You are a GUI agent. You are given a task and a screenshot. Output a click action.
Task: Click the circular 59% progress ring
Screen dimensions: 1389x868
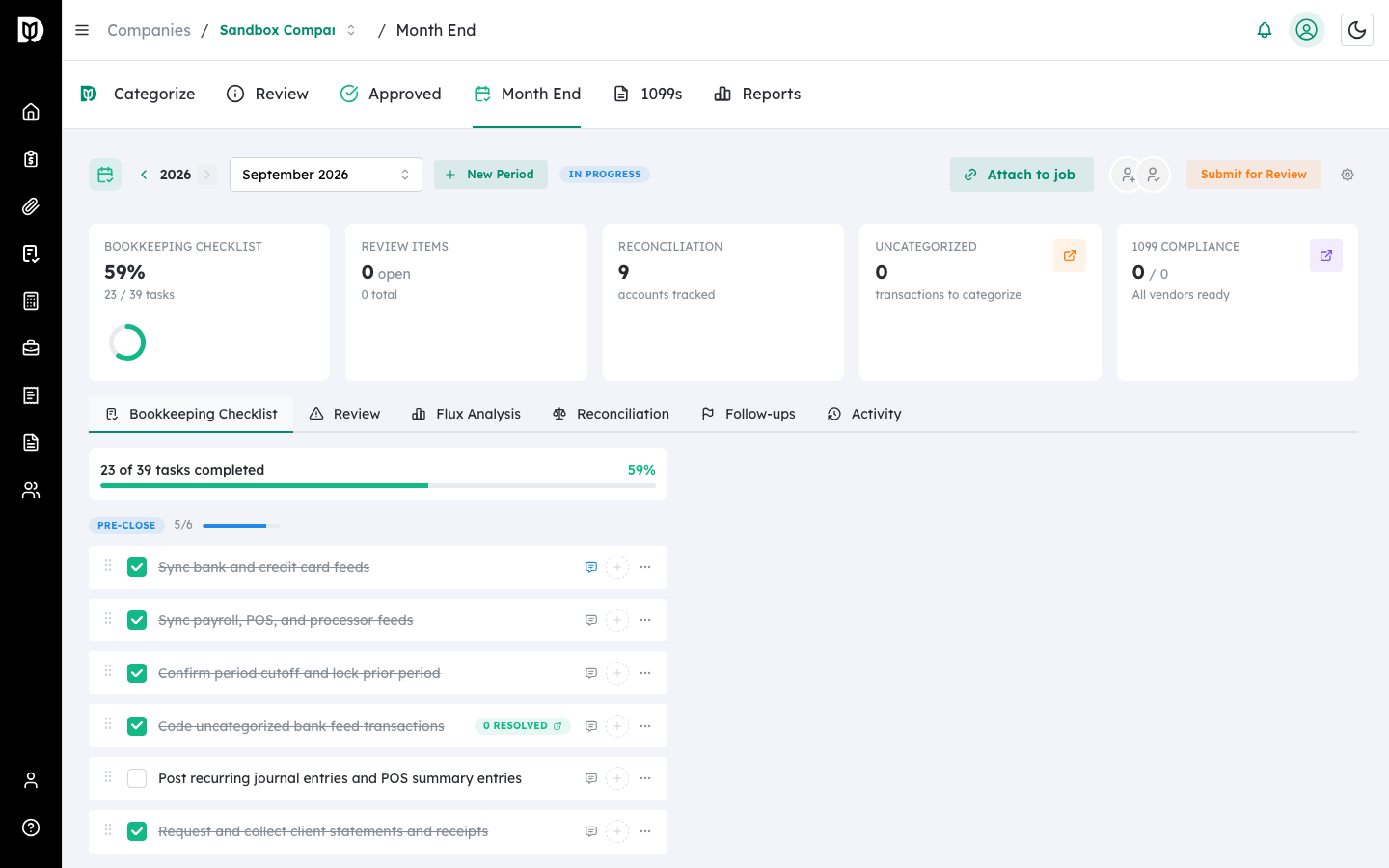[x=127, y=342]
